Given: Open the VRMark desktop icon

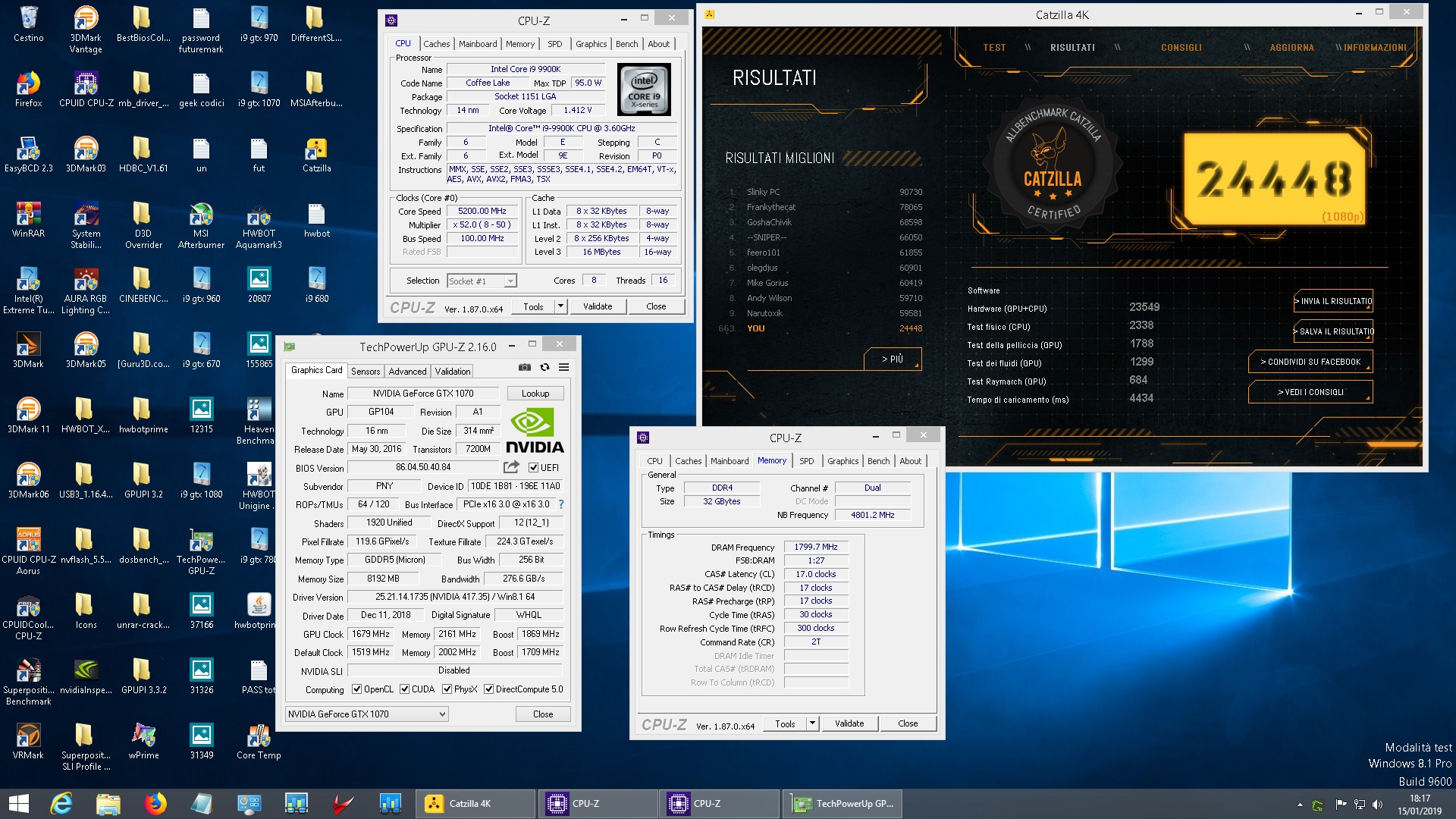Looking at the screenshot, I should coord(28,742).
